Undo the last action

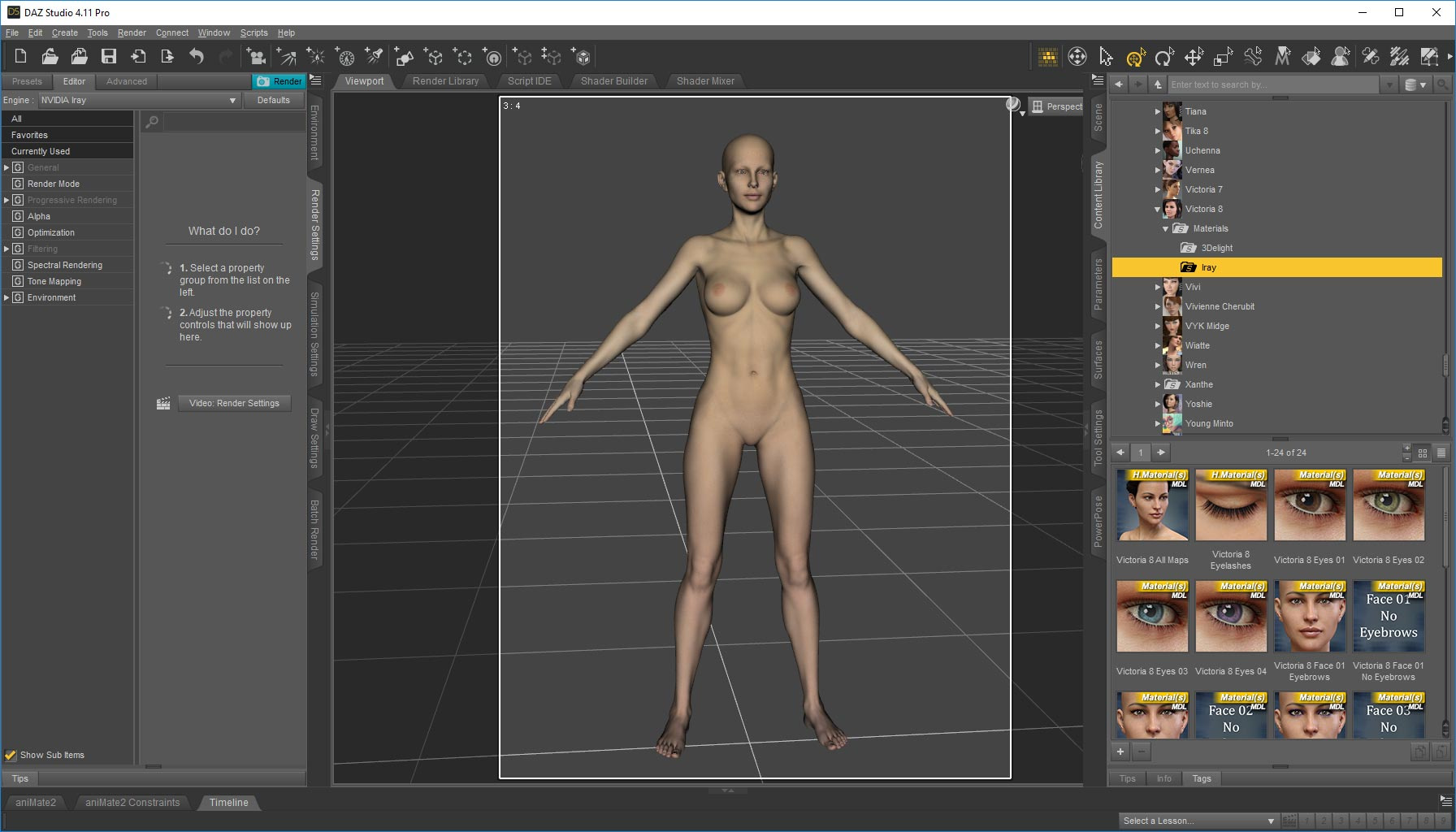coord(197,56)
